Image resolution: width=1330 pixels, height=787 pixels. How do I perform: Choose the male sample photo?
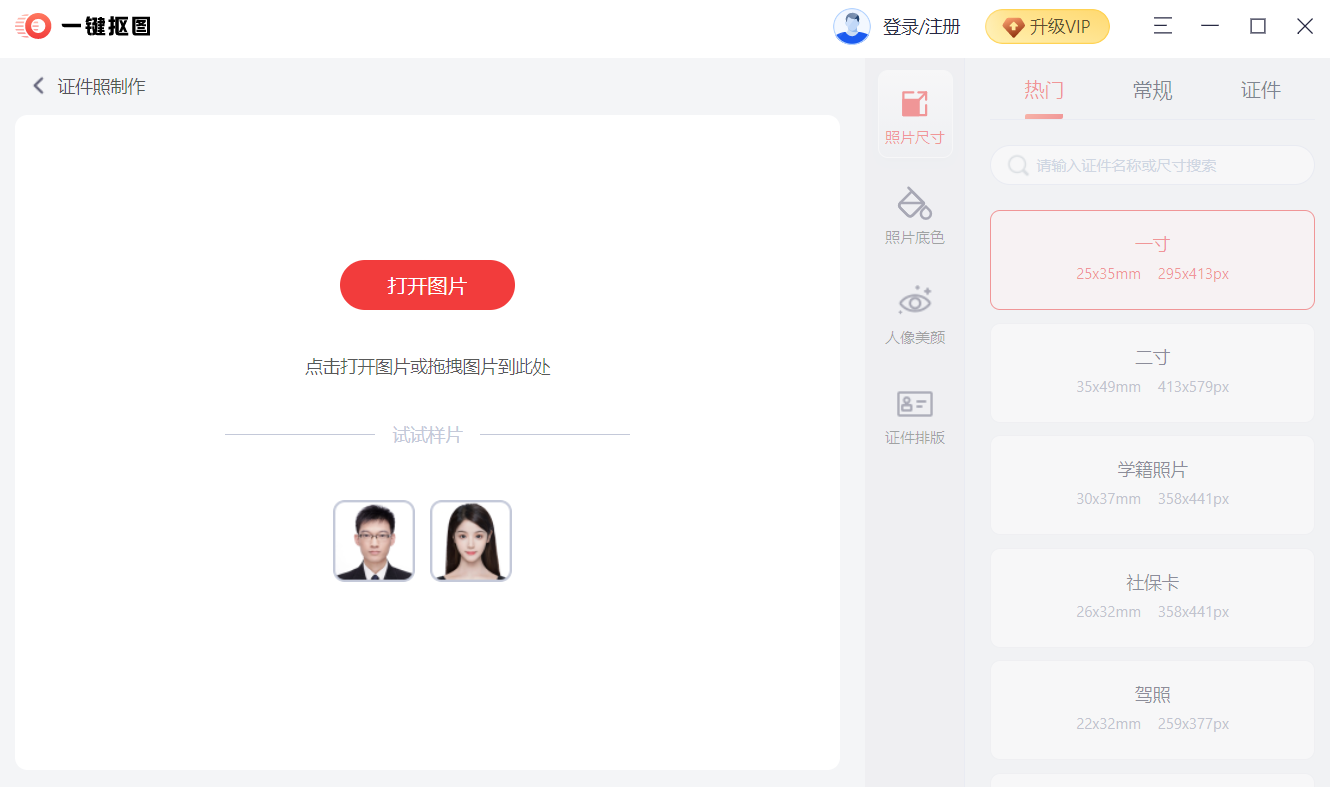[374, 540]
